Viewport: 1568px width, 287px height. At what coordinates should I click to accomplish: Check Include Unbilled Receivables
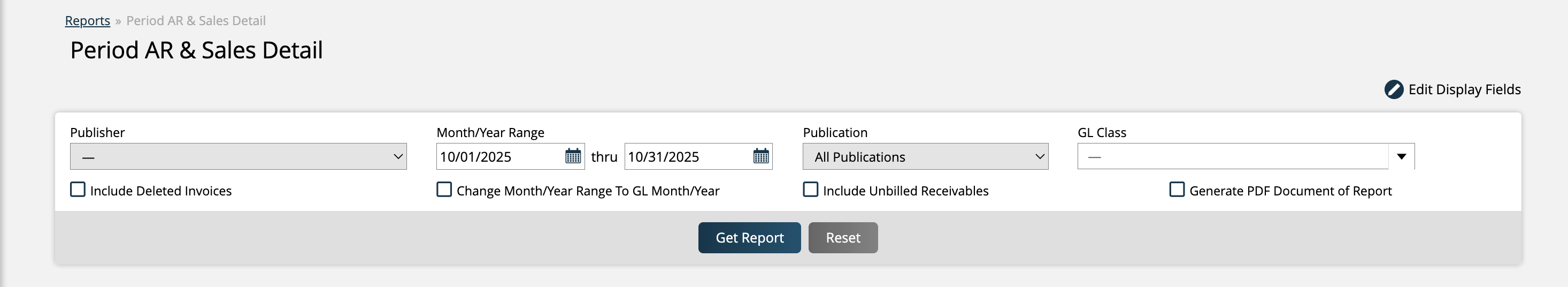pos(811,190)
